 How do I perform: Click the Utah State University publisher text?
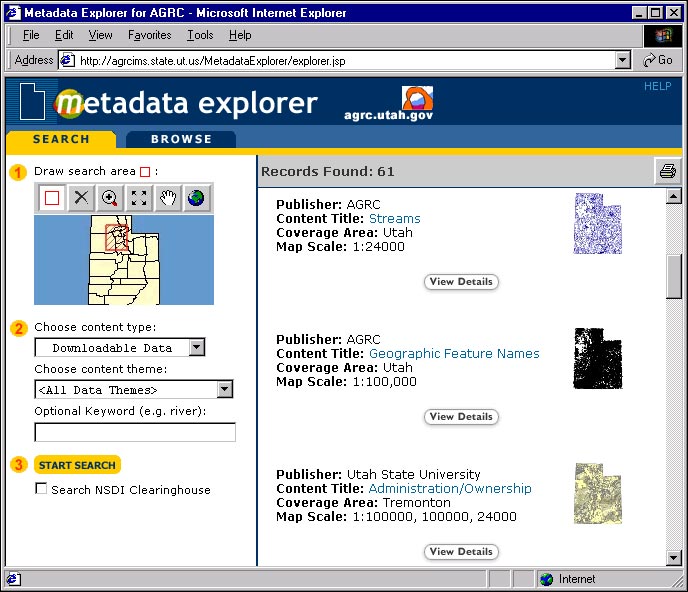pyautogui.click(x=413, y=474)
